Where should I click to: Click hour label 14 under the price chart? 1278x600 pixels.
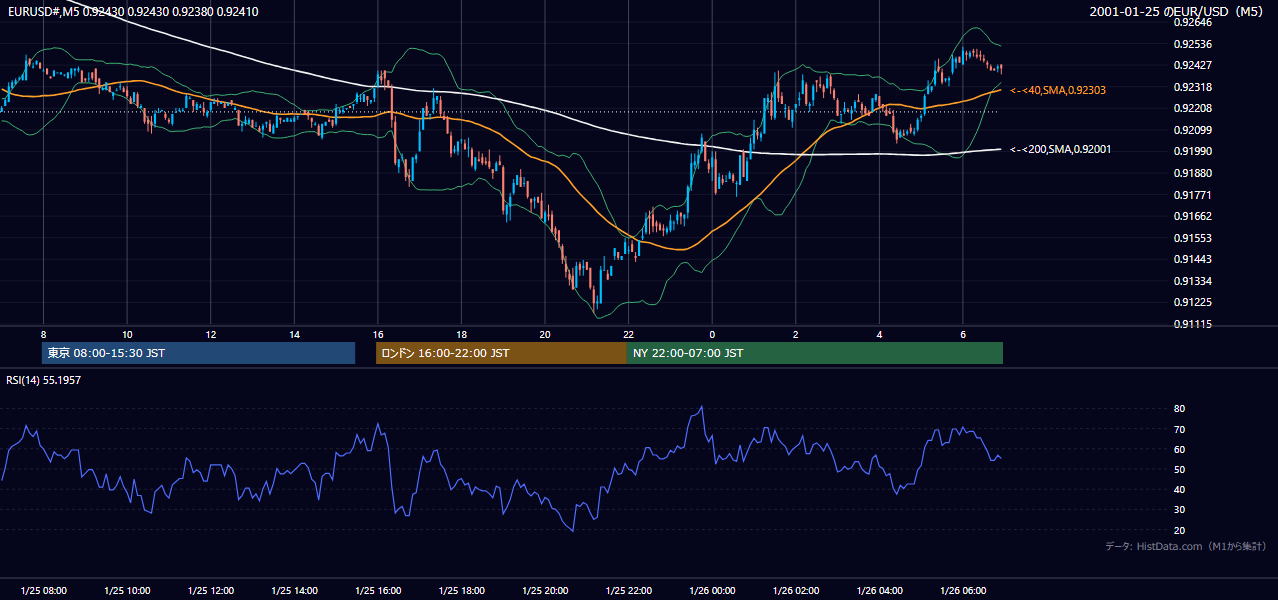(294, 334)
